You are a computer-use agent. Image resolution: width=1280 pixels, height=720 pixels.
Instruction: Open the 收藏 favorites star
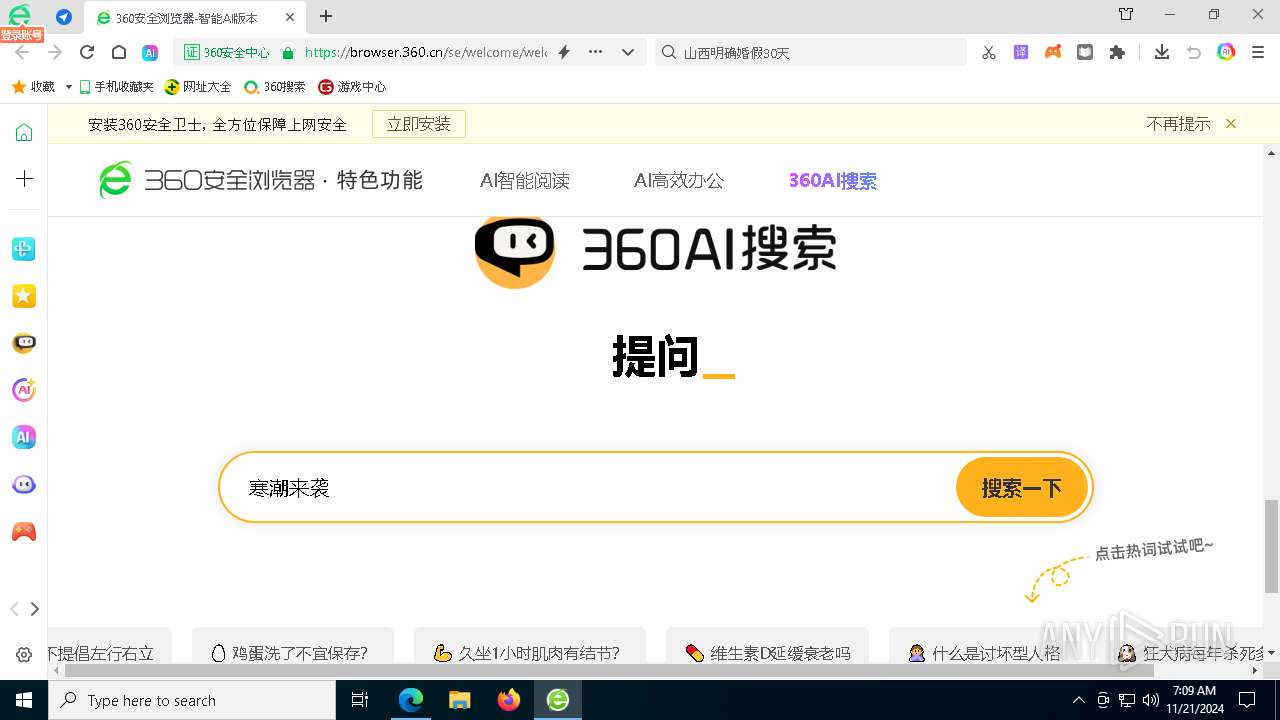tap(33, 87)
